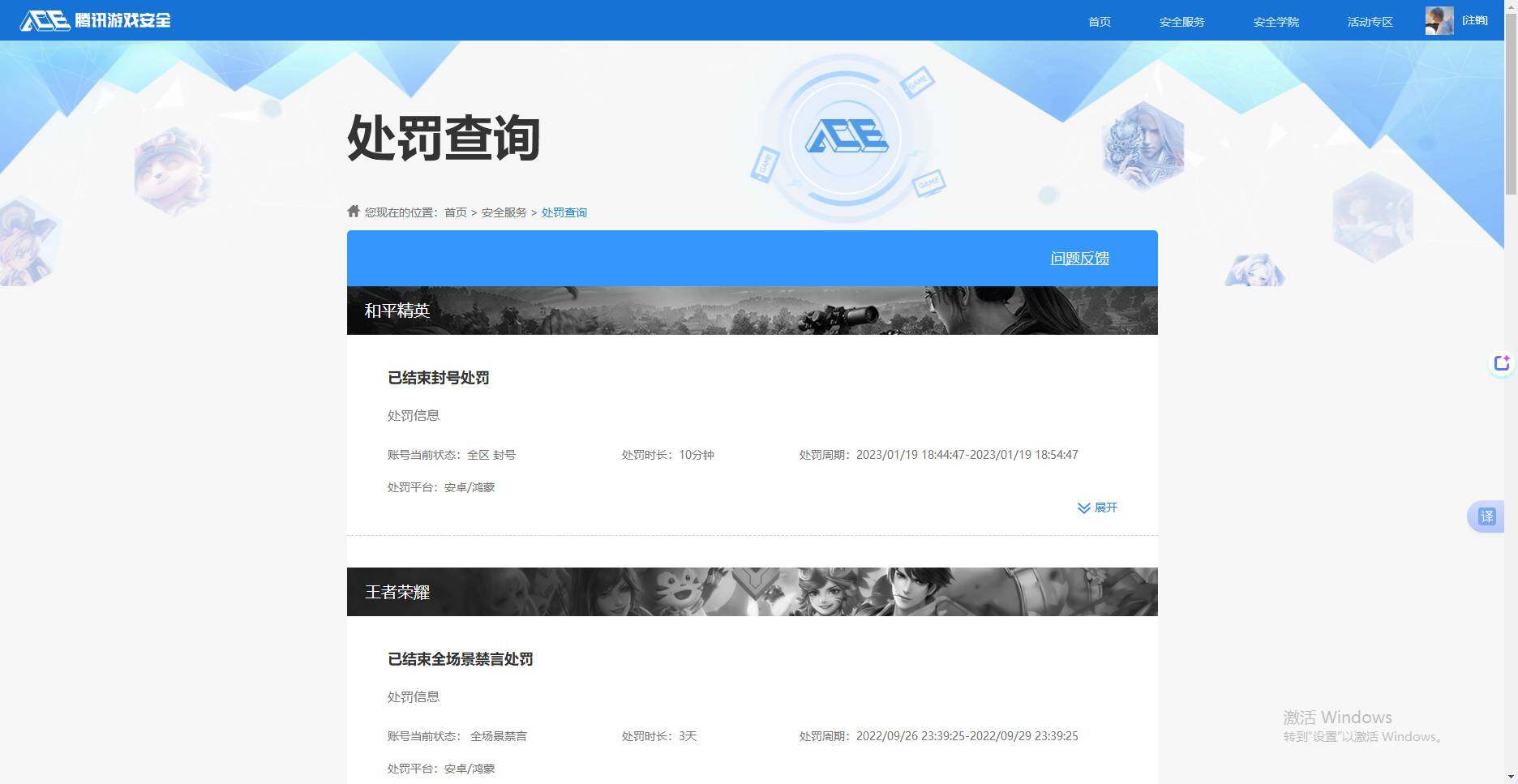Click the ACE Tencent Game Security logo
The width and height of the screenshot is (1518, 784).
coord(96,20)
